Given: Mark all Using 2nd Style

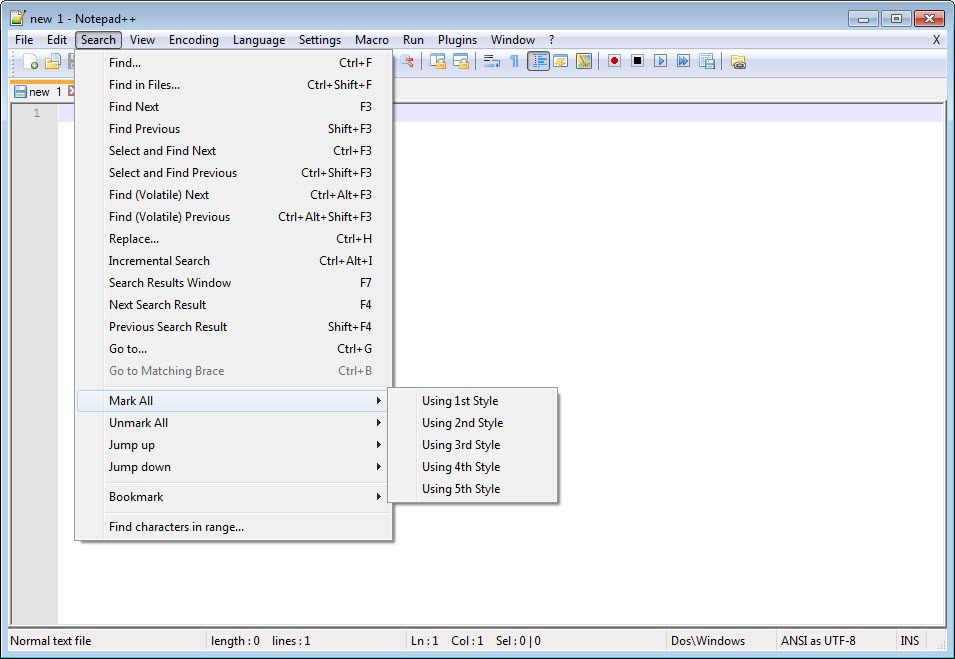Looking at the screenshot, I should pos(473,423).
